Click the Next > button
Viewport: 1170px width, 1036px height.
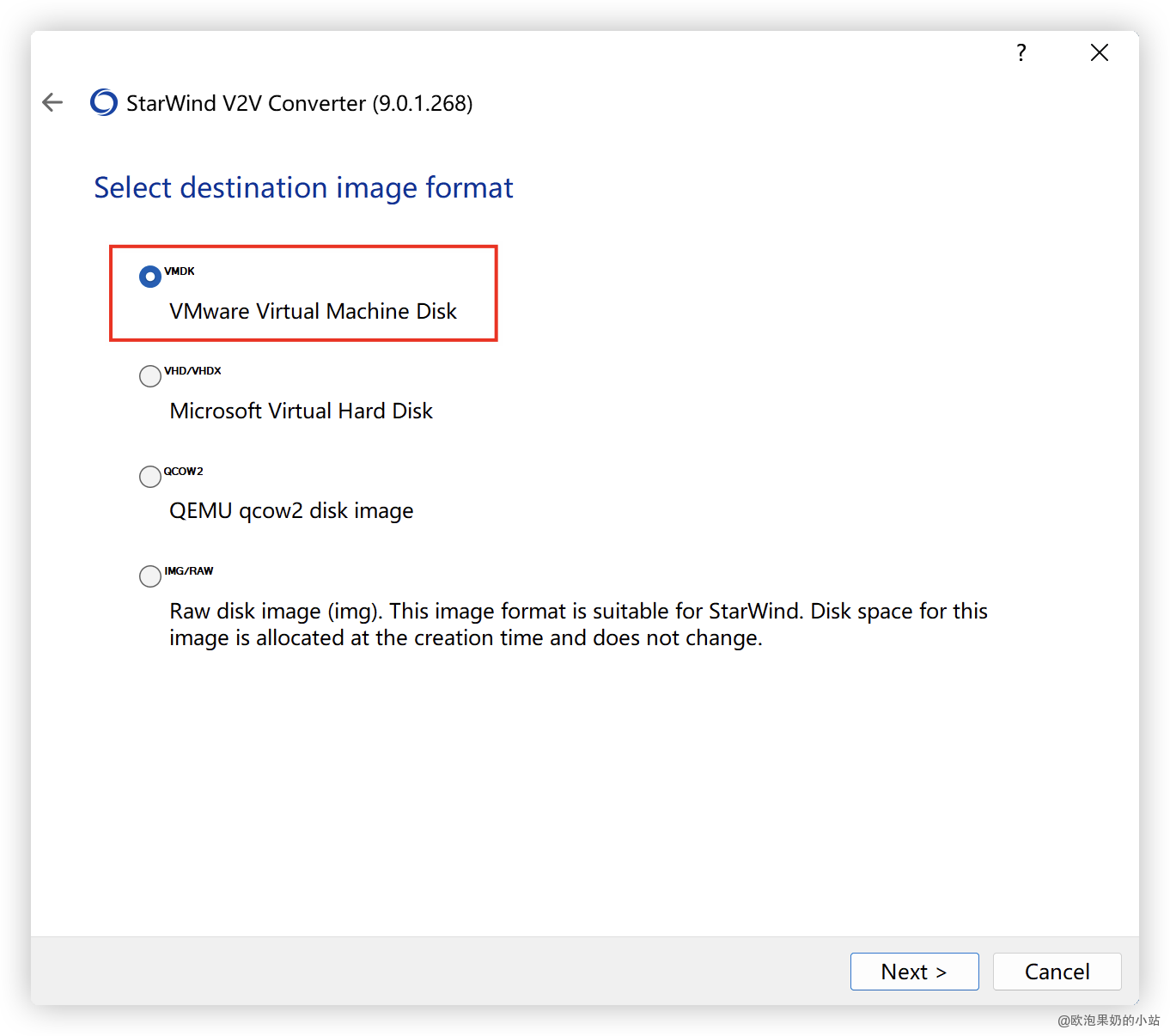coord(914,972)
